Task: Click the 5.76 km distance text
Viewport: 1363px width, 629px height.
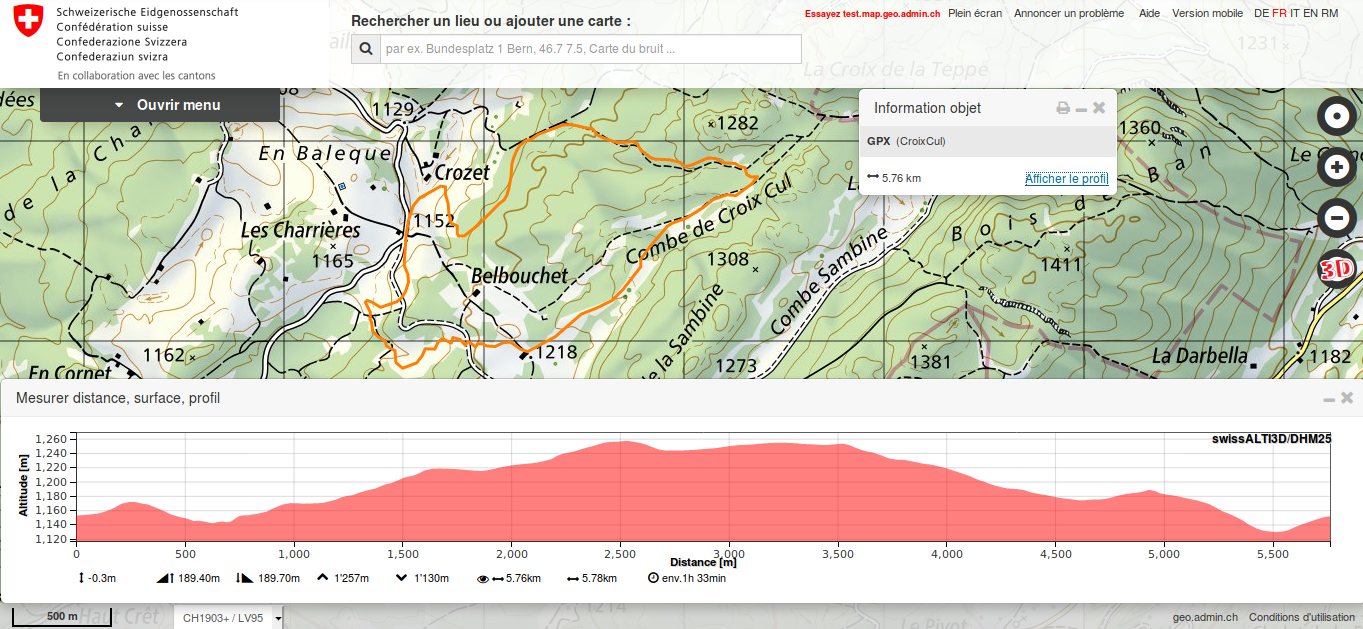Action: click(x=902, y=178)
